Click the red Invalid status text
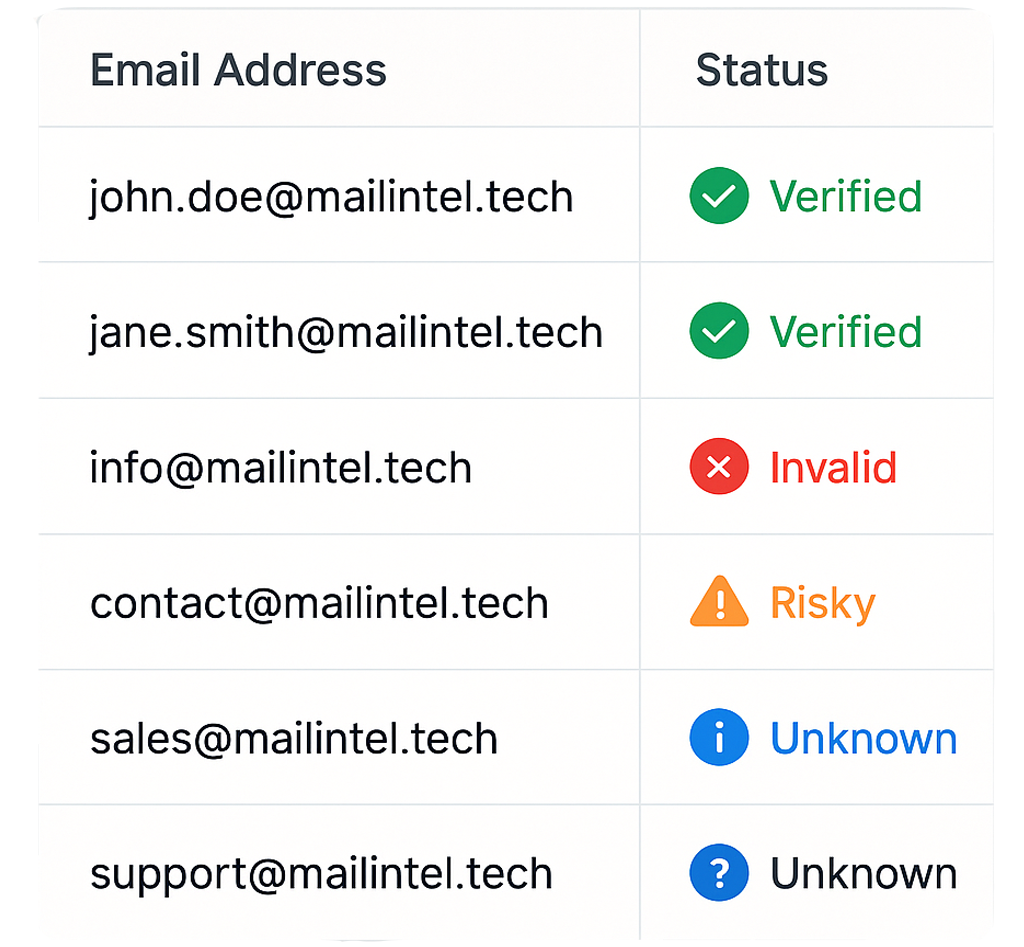This screenshot has height=947, width=1024. (833, 467)
